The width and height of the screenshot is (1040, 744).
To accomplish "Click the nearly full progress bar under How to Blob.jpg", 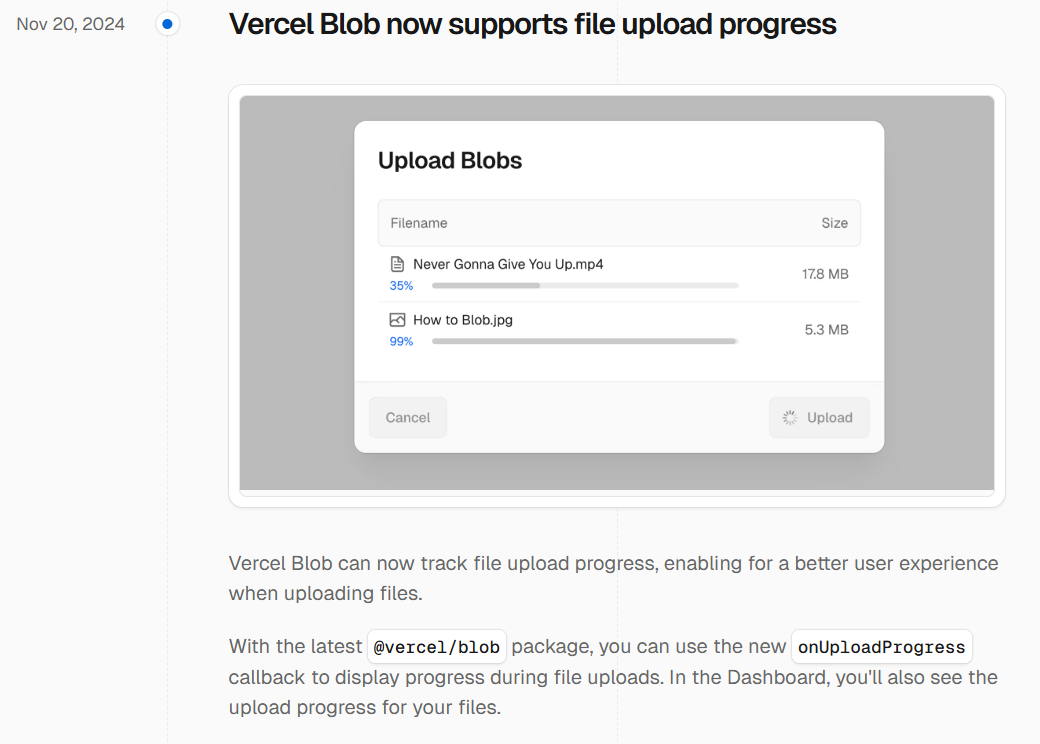I will coord(584,341).
